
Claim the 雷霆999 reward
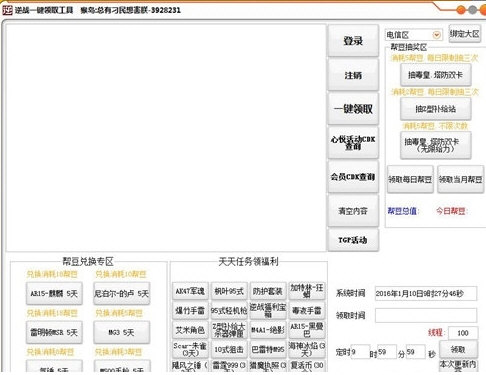click(229, 366)
